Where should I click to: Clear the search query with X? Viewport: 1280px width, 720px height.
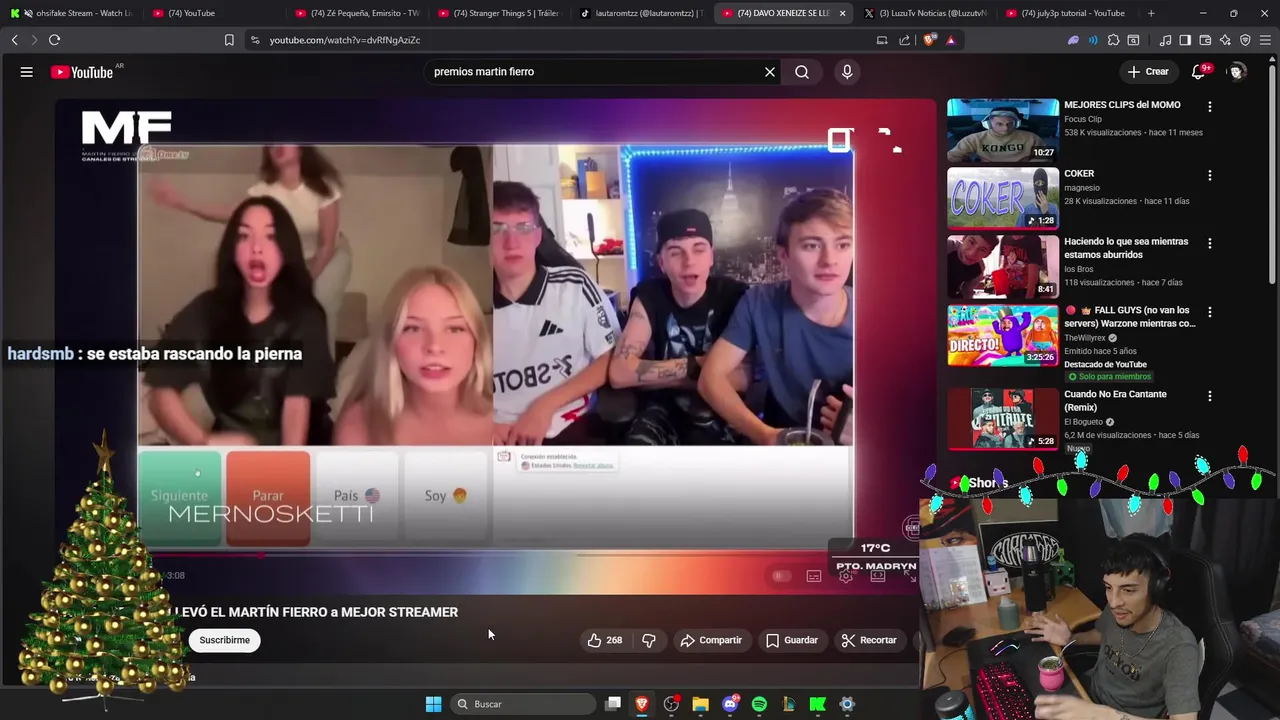(x=770, y=72)
